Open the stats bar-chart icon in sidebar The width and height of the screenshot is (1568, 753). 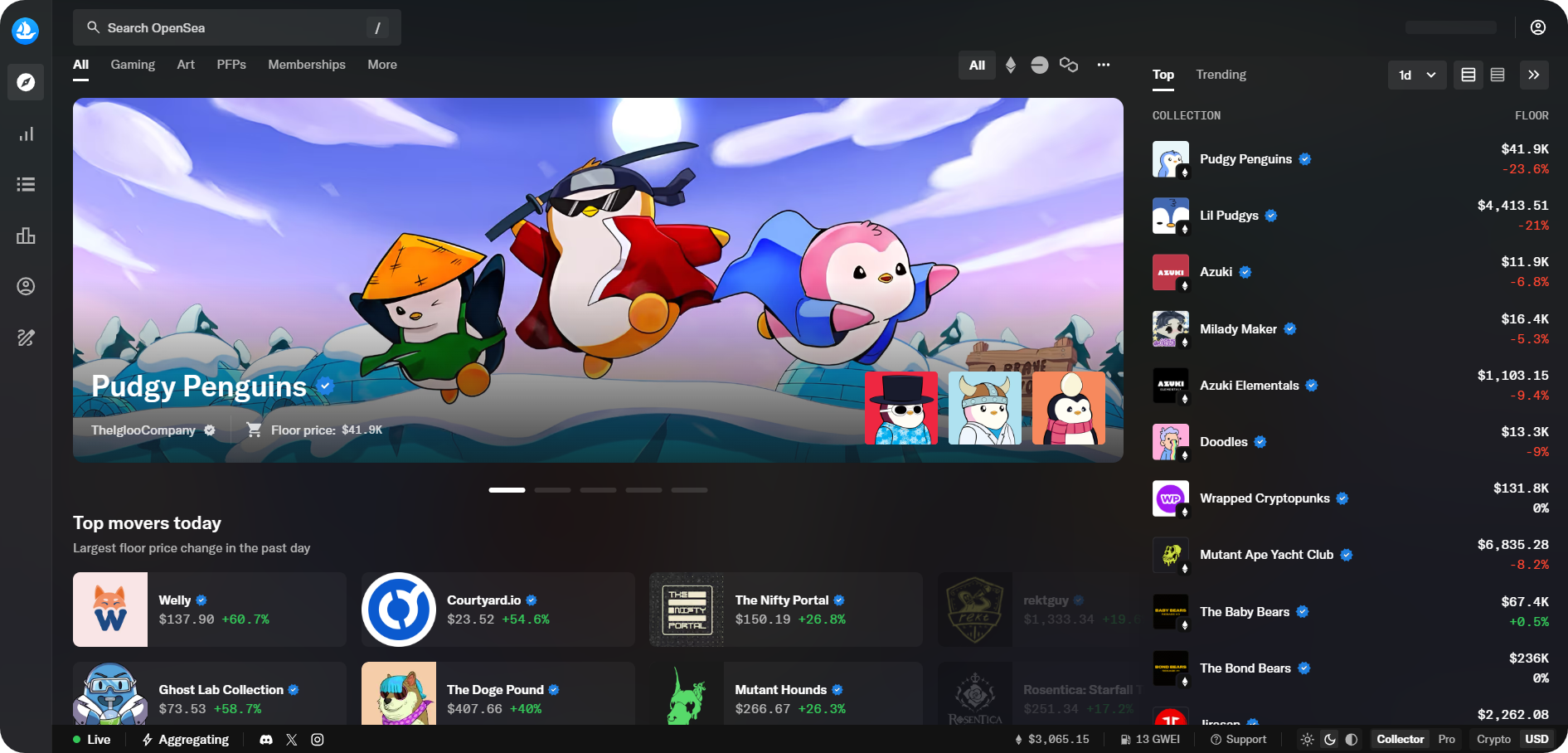pos(26,134)
